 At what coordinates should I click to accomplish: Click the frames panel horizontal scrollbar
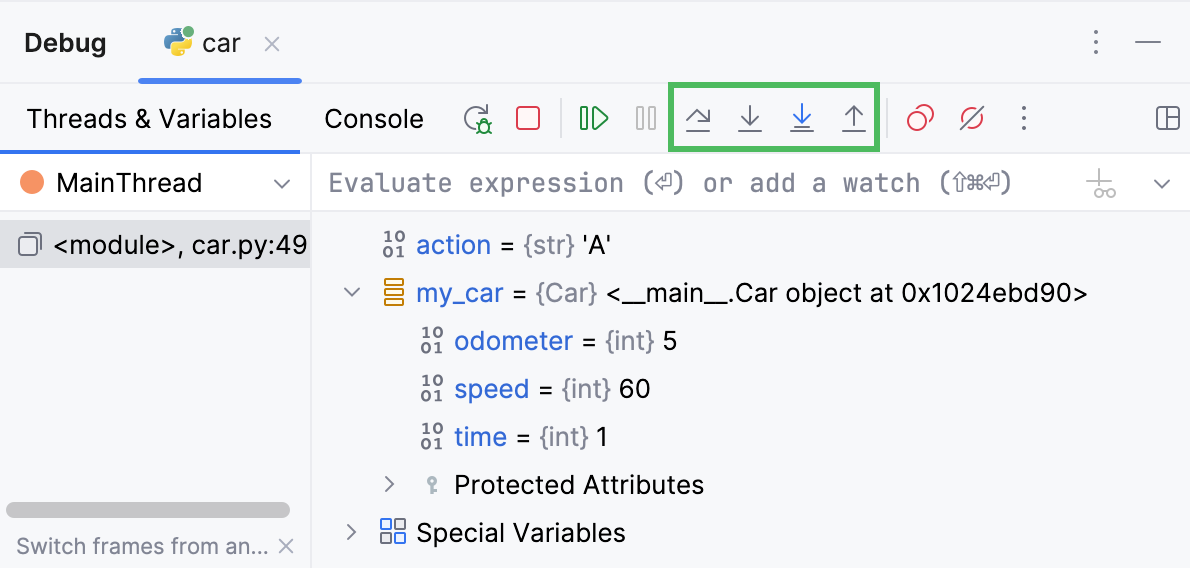(148, 510)
